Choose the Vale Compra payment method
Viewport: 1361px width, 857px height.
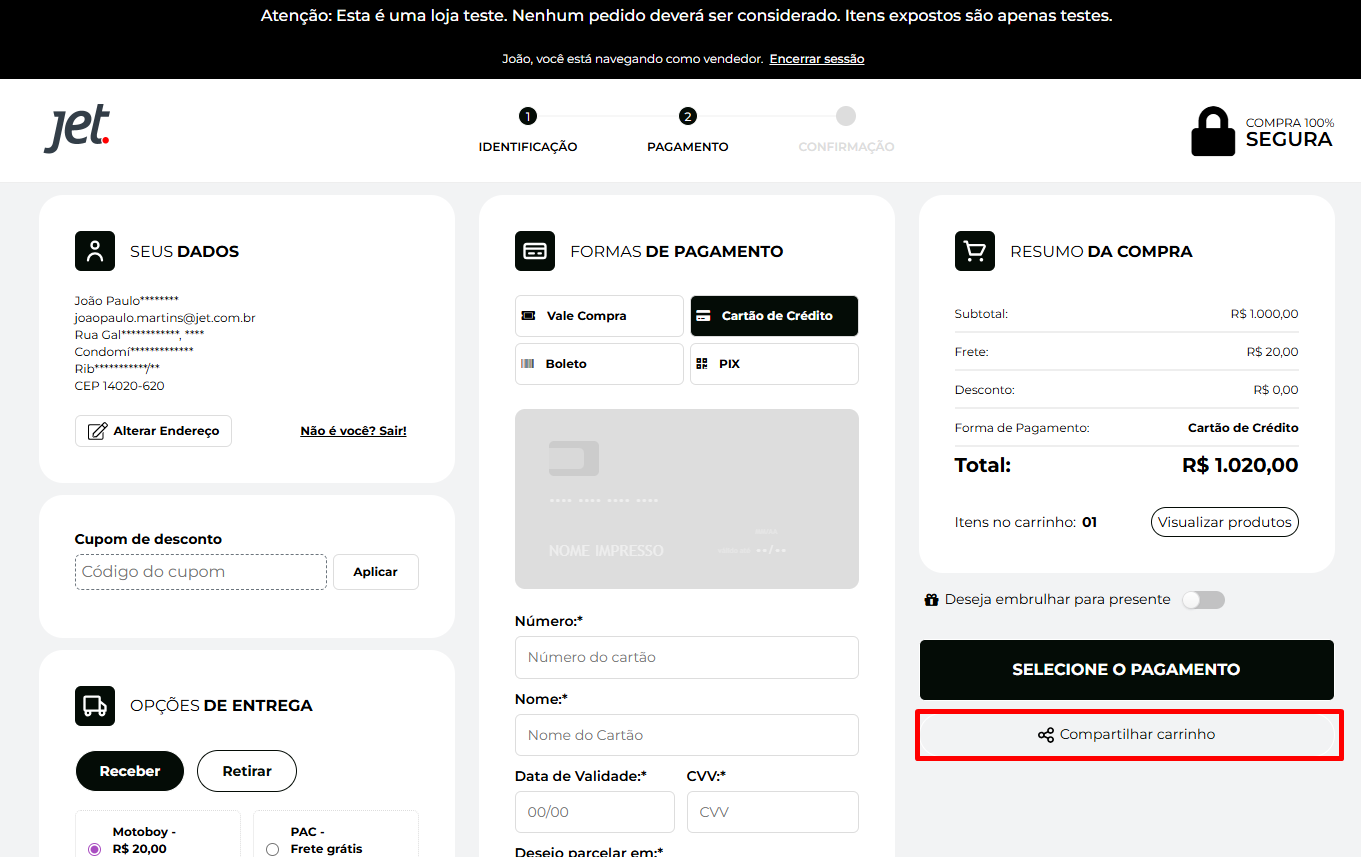(599, 316)
